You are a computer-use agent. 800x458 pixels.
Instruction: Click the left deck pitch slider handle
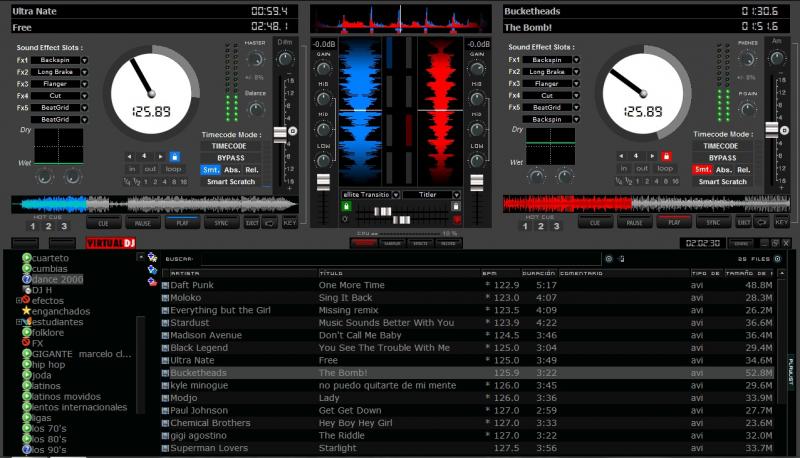point(280,134)
